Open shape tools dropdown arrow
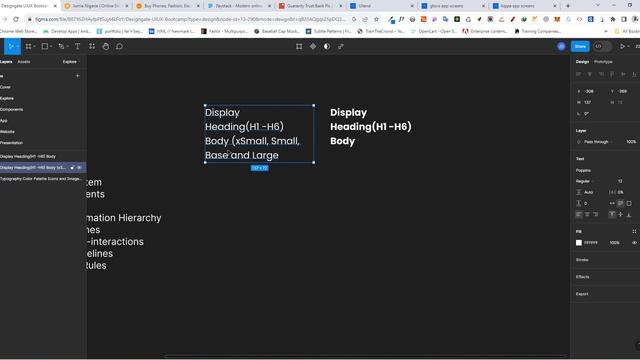The height and width of the screenshot is (360, 640). 51,47
